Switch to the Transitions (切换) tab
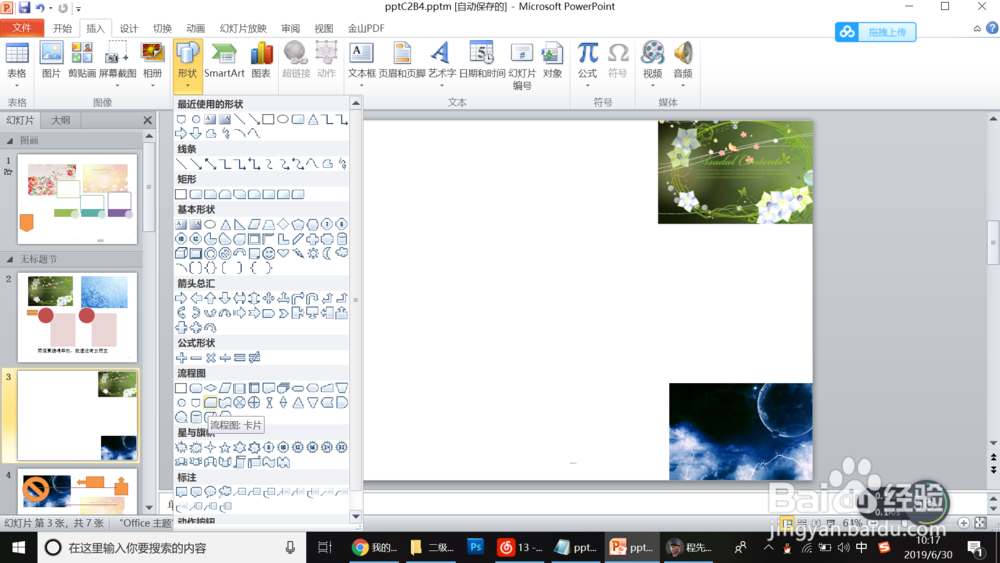Screen dimensions: 1000x563 pos(162,28)
